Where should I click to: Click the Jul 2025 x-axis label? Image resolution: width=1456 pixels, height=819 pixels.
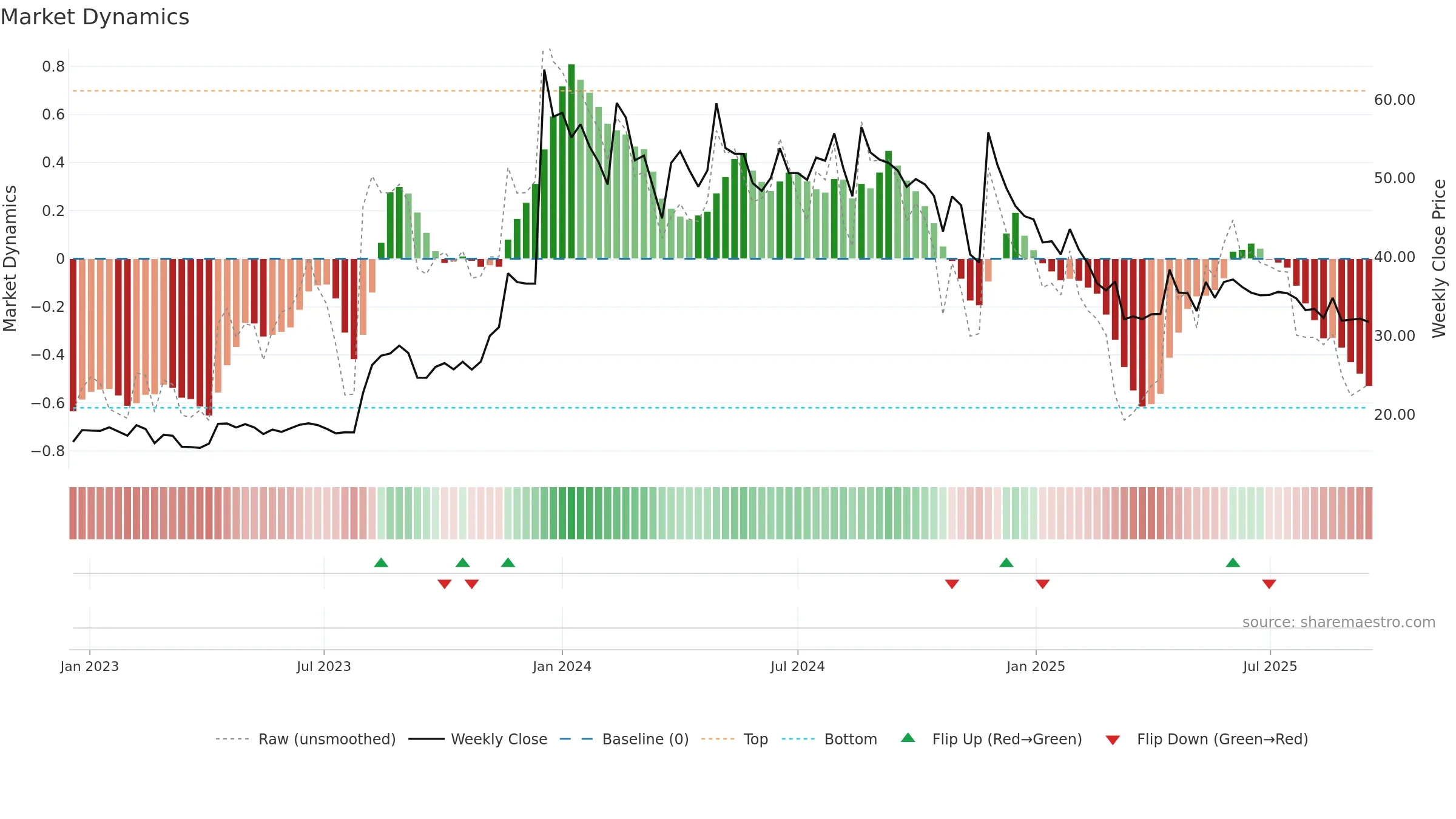tap(1270, 666)
